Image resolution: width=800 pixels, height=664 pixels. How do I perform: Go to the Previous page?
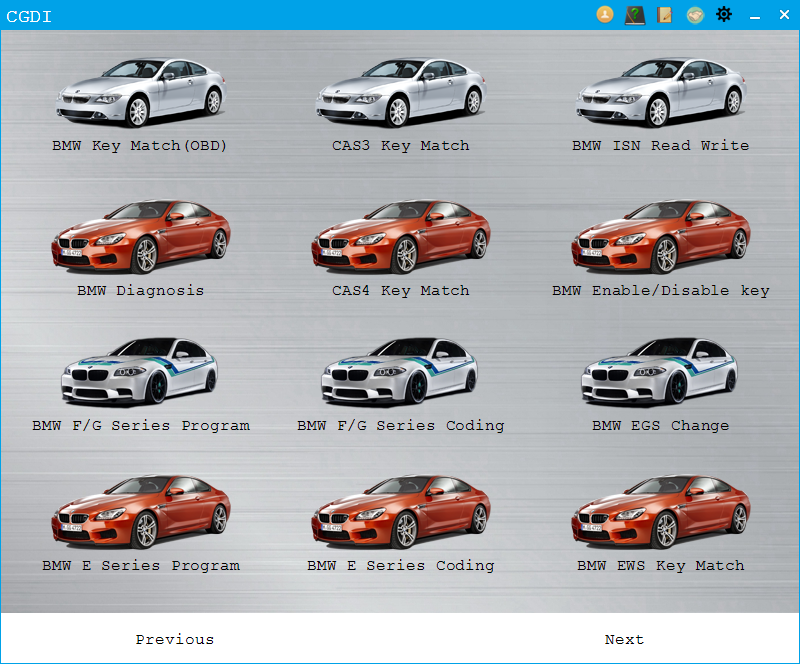[174, 640]
